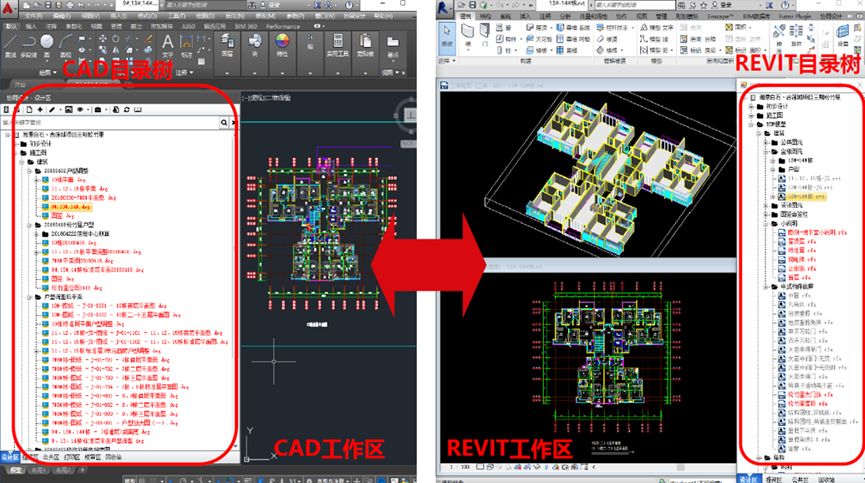Collapse the 小别墅 folder in Revit directory tree
This screenshot has width=865, height=483.
[766, 224]
